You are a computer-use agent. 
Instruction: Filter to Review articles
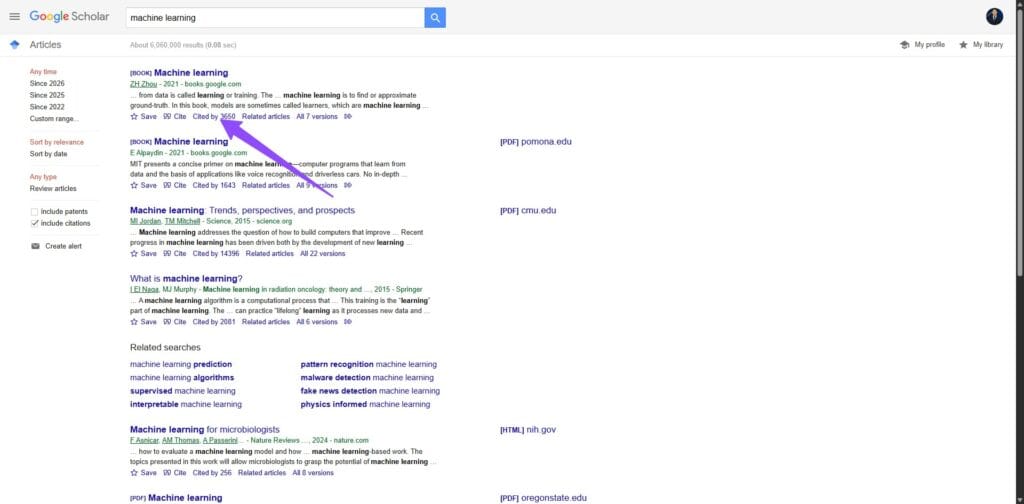[x=53, y=189]
